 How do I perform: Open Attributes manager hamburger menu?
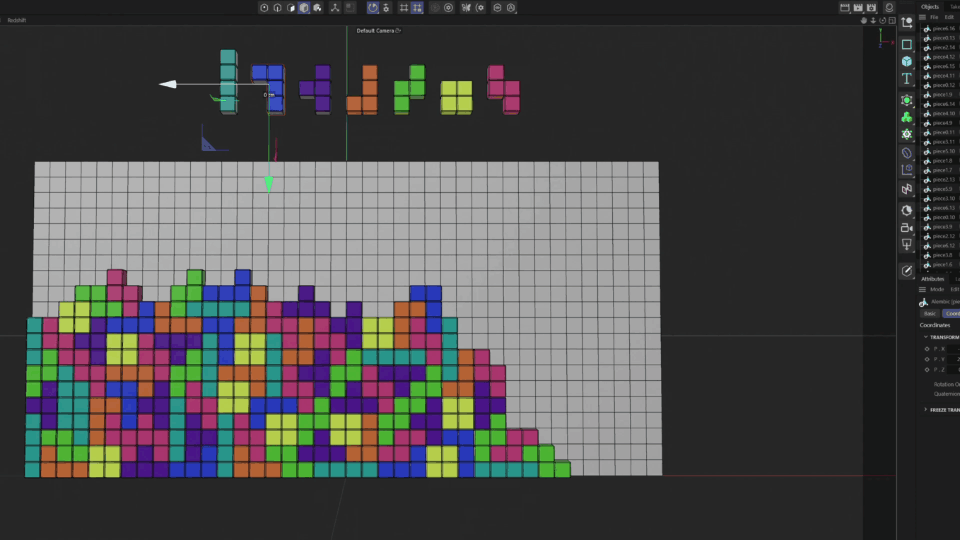(x=923, y=290)
